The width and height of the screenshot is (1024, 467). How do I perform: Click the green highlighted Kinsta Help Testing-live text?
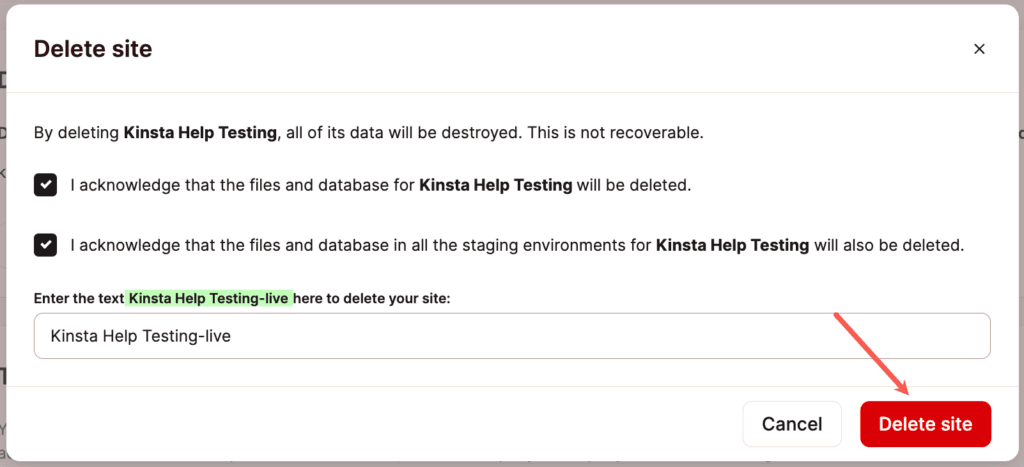[209, 298]
